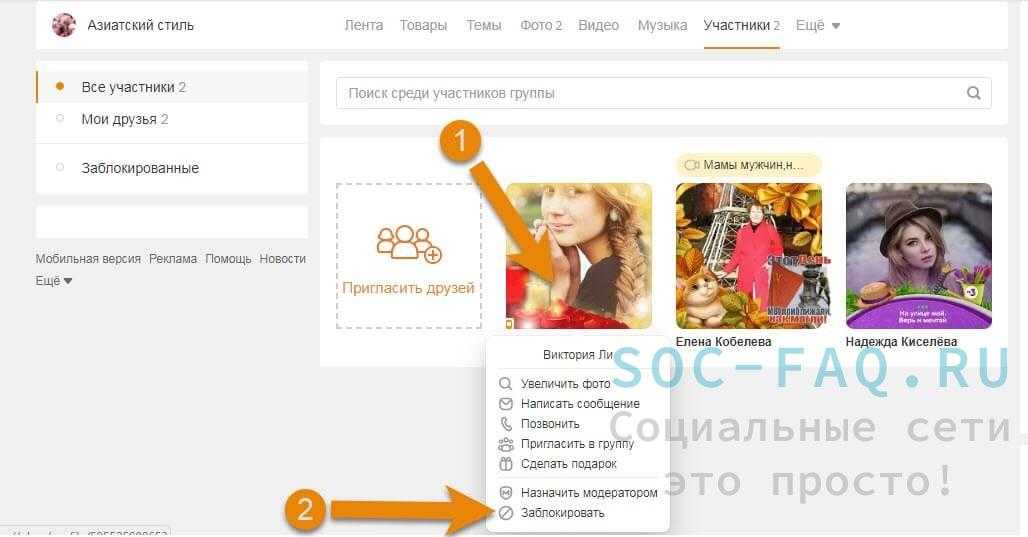1028x537 pixels.
Task: Click block icon beside Заблокировать
Action: pos(505,513)
